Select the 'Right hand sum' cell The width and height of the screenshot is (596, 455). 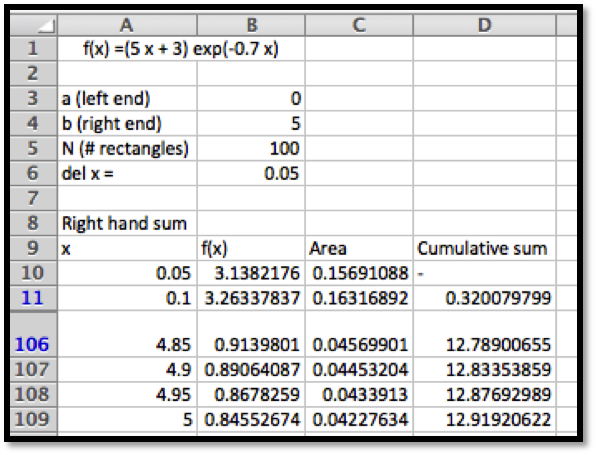coord(127,223)
